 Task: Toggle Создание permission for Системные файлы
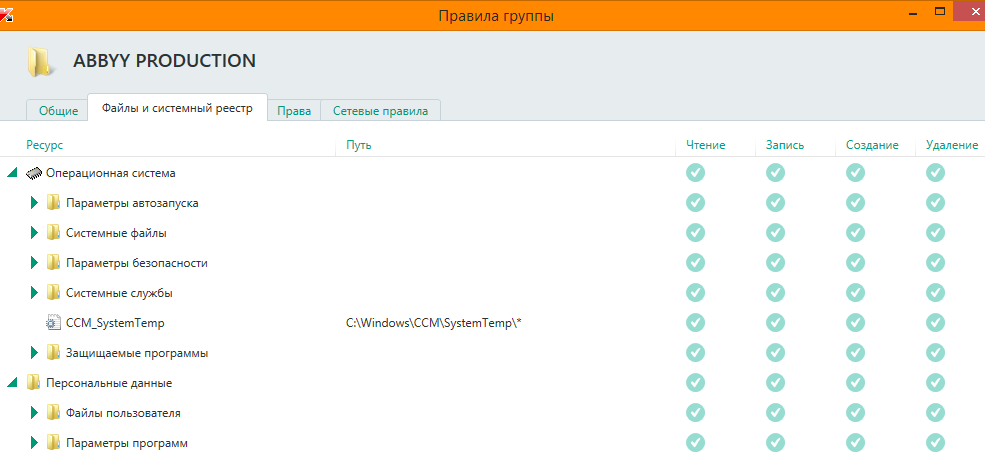point(855,233)
